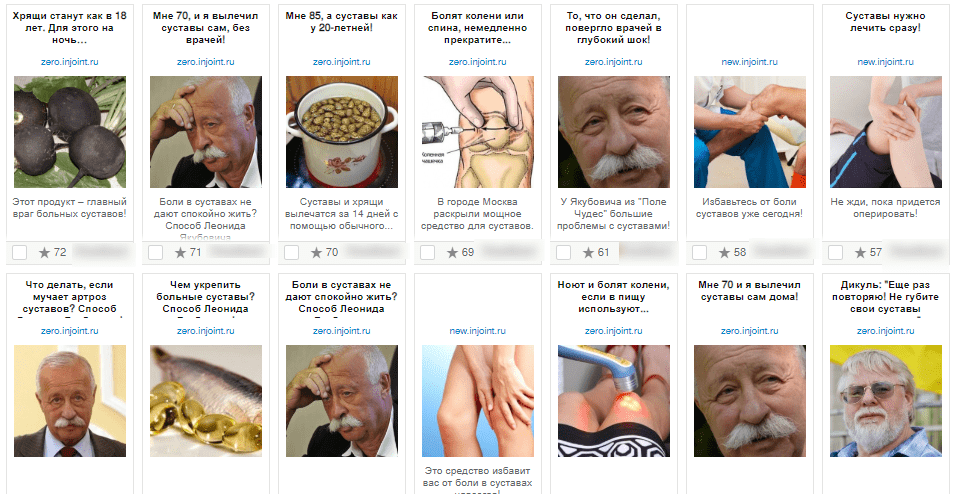Open new.injoint.ru link above knee massage image
This screenshot has width=956, height=494.
tap(750, 62)
